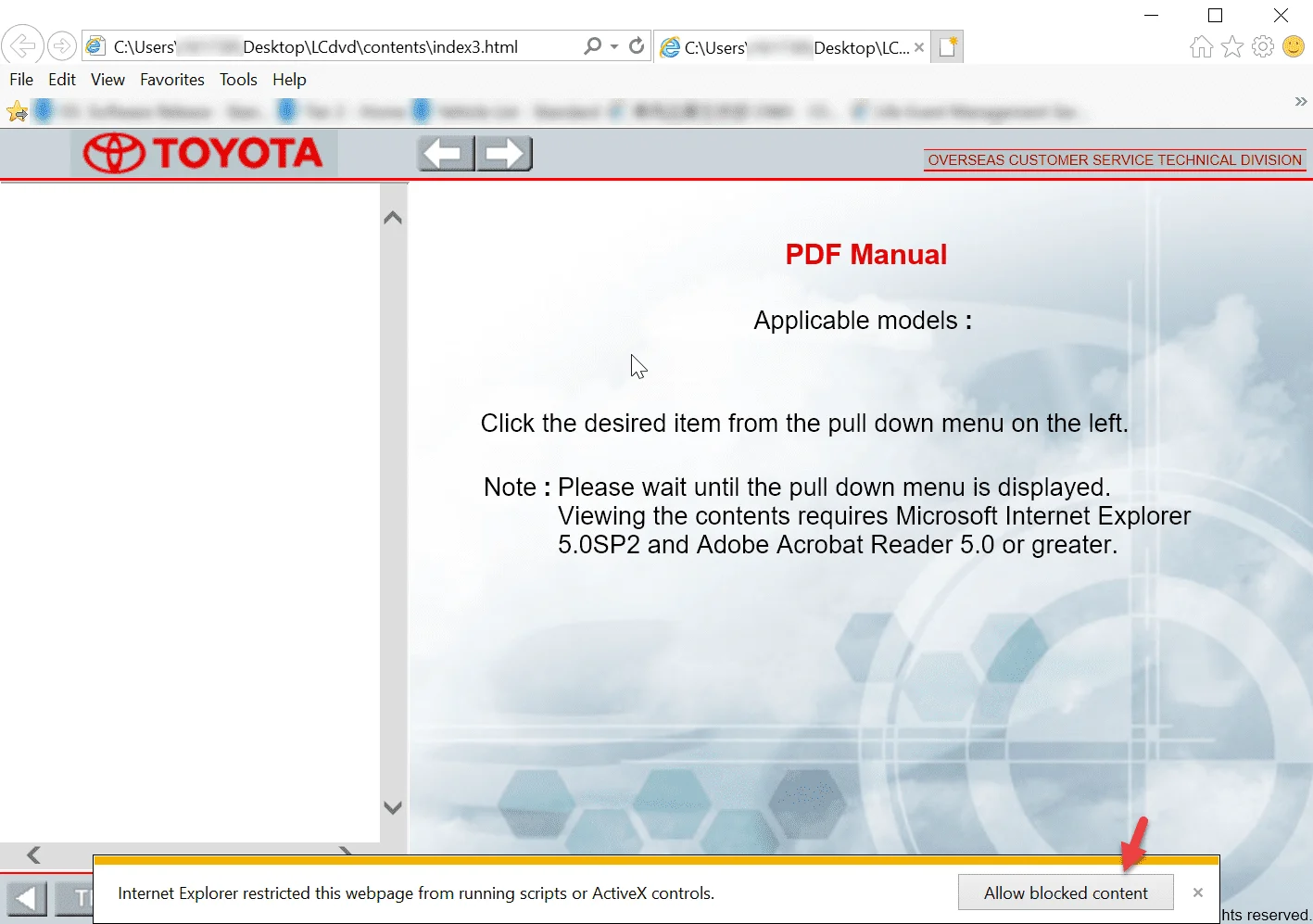This screenshot has width=1313, height=924.
Task: Click the Toyota page left arrow button
Action: (x=446, y=153)
